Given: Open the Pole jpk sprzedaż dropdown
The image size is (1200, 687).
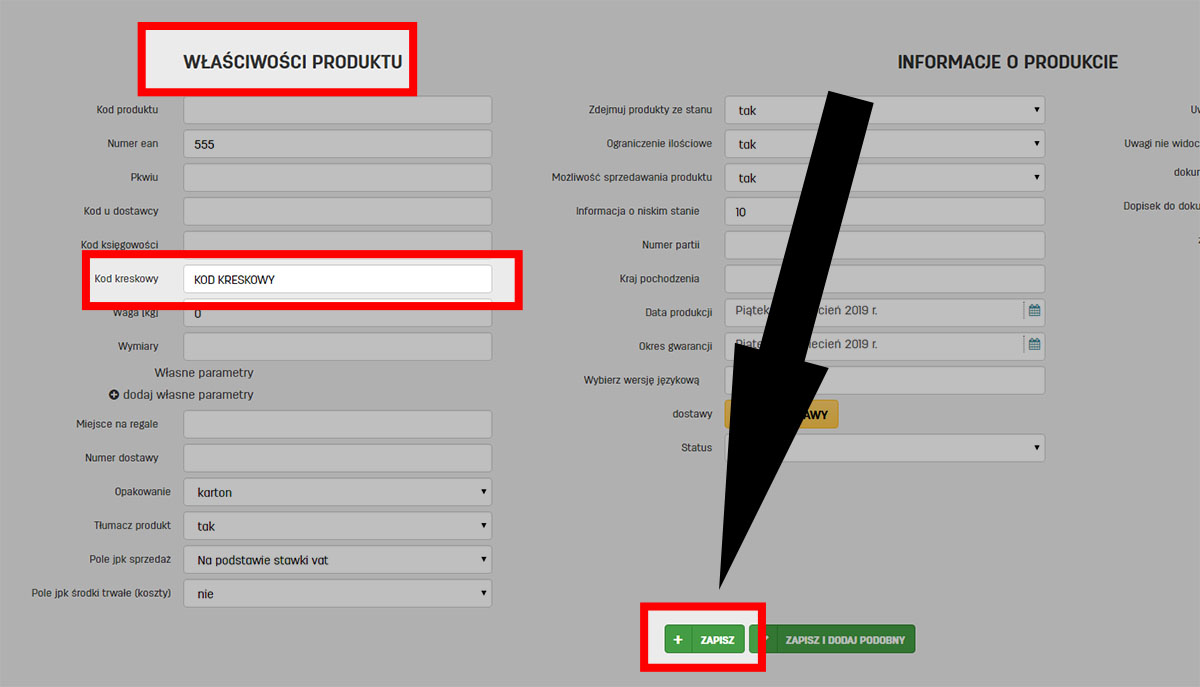Looking at the screenshot, I should [337, 560].
